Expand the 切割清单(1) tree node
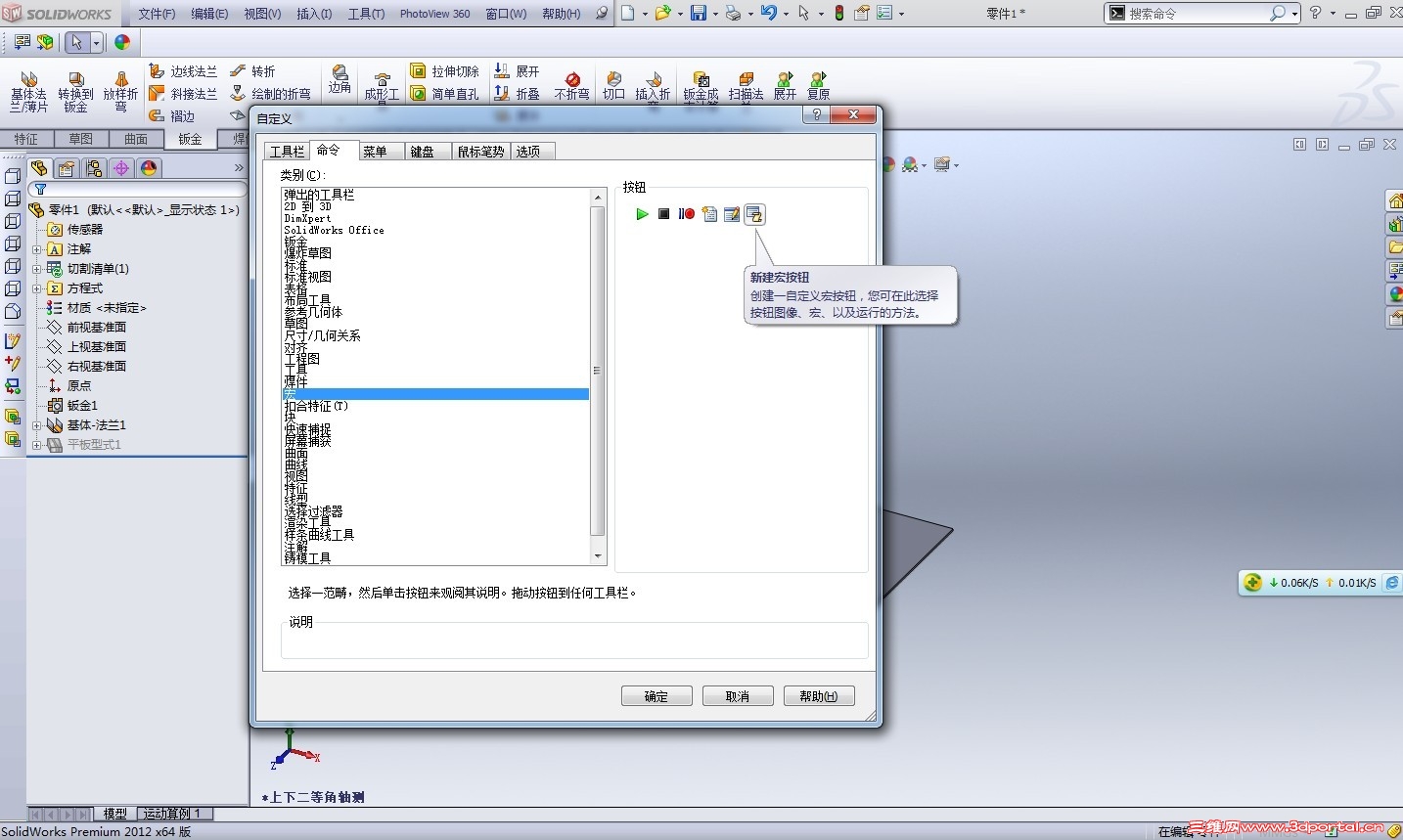Viewport: 1403px width, 840px height. pos(36,269)
